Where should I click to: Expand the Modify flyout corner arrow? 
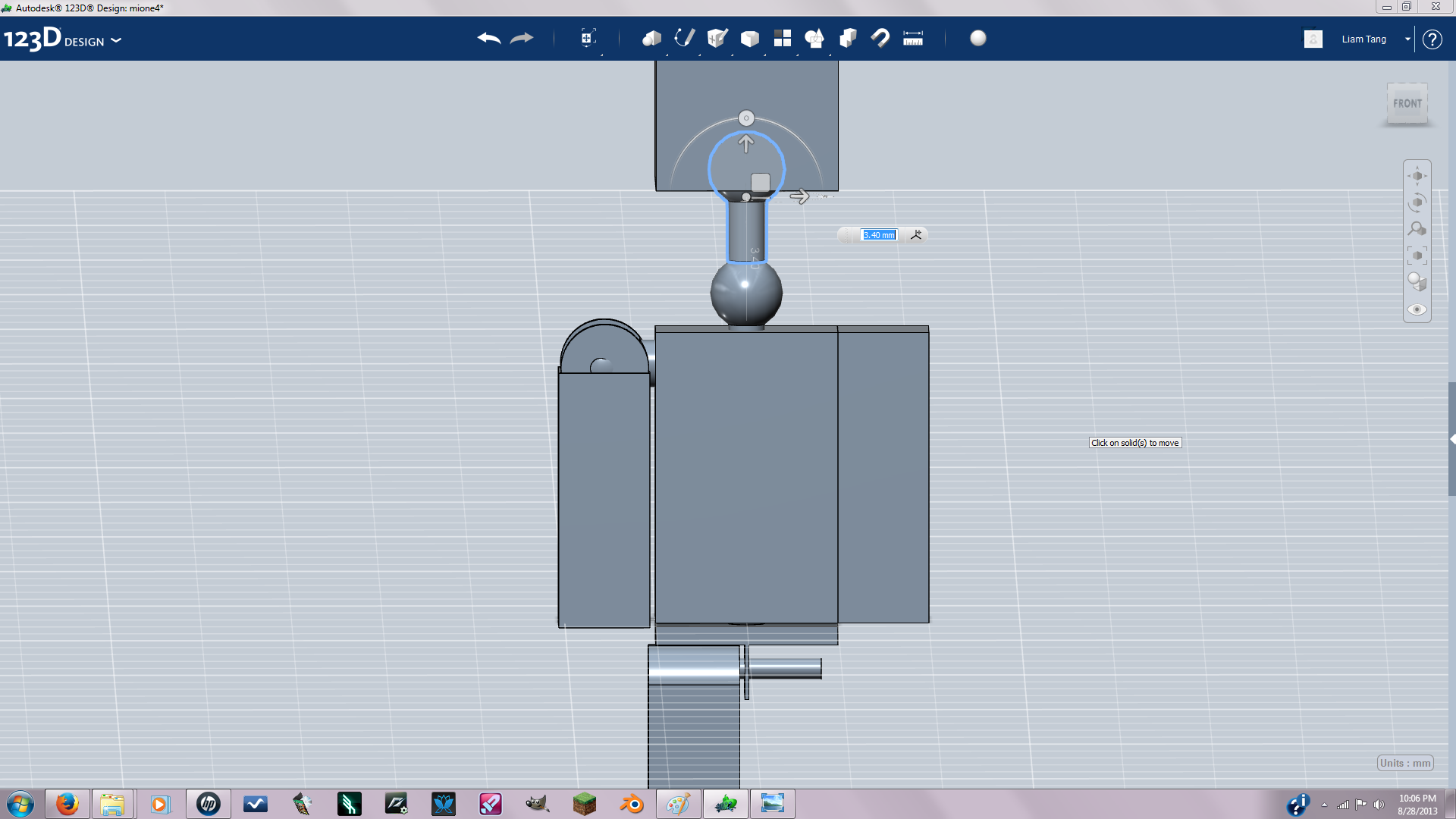764,55
